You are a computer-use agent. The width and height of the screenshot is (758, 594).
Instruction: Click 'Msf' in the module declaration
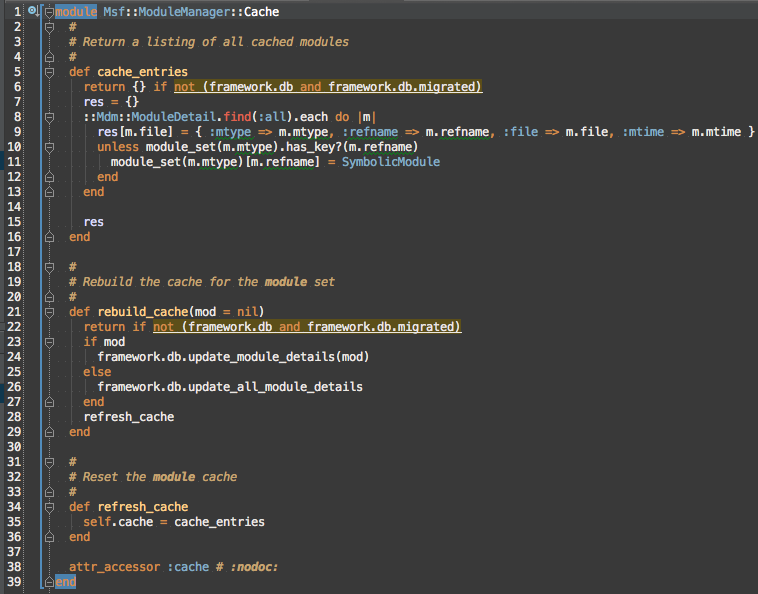(x=114, y=12)
